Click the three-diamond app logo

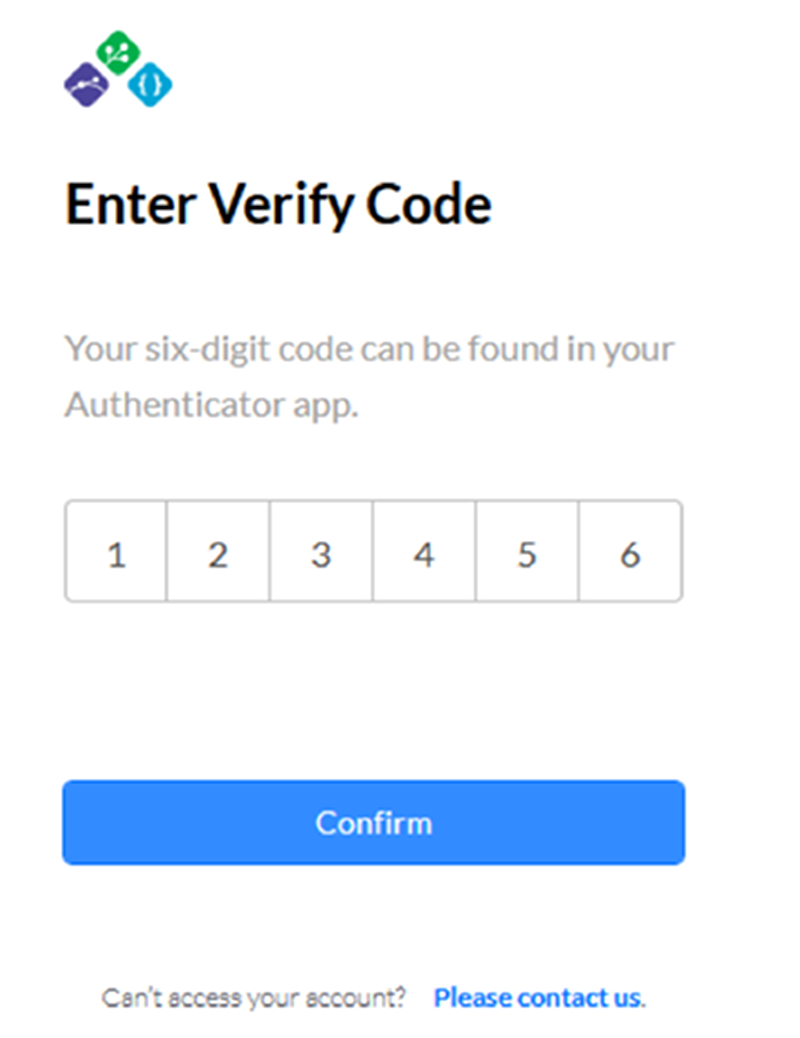(x=117, y=68)
